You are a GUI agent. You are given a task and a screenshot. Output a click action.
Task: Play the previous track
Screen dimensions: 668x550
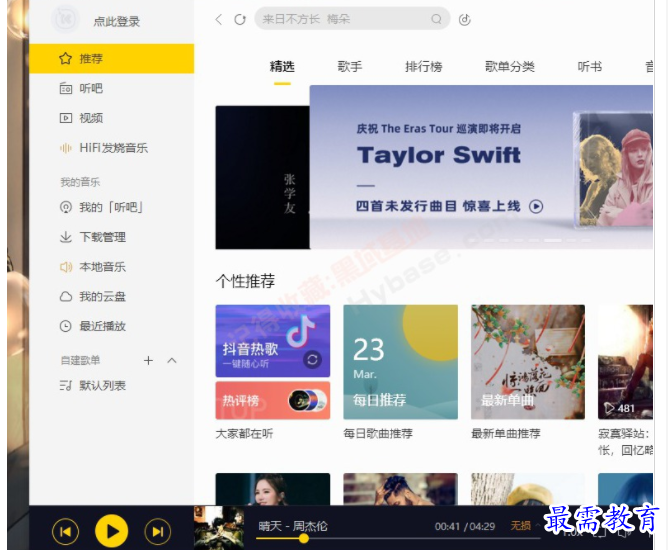(65, 532)
